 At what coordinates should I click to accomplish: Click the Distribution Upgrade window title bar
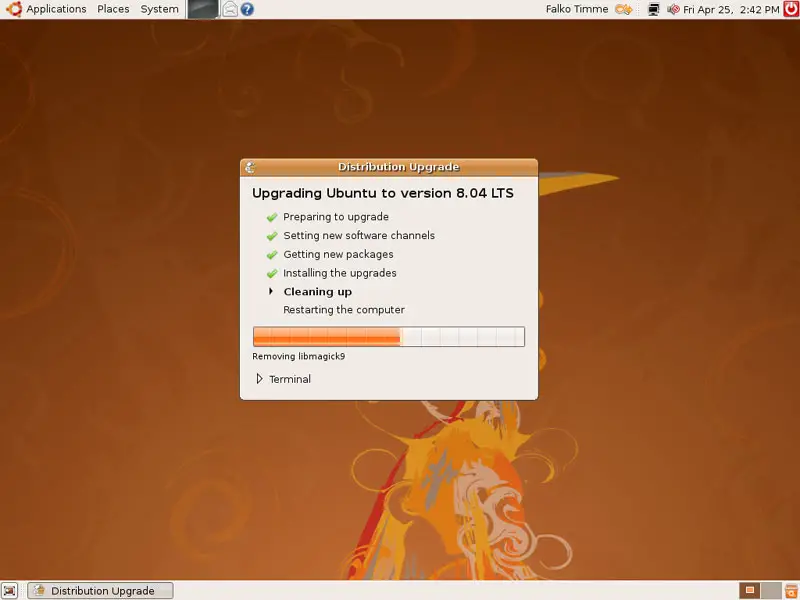click(389, 167)
